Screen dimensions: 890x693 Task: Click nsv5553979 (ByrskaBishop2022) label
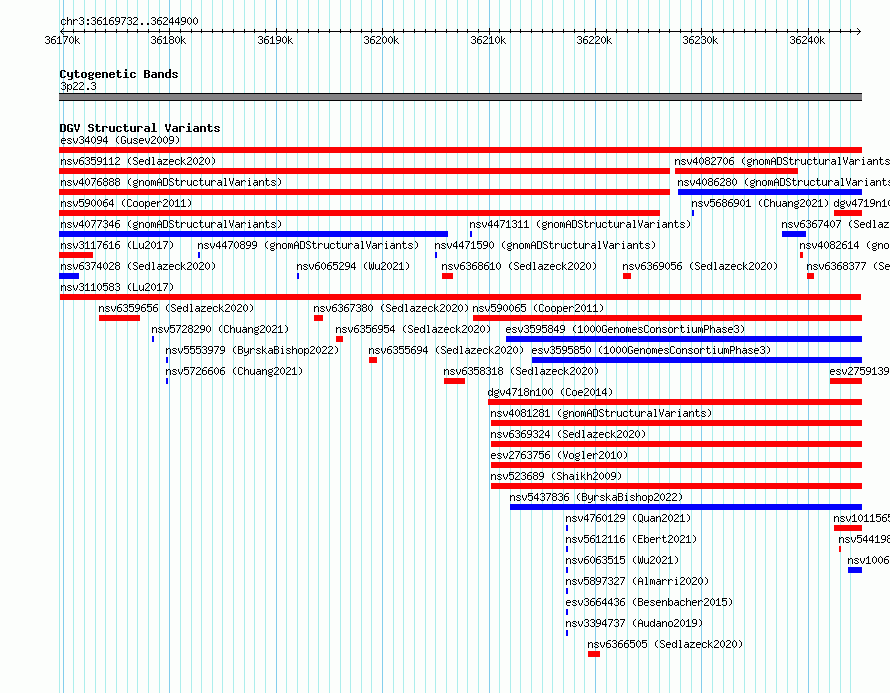tap(252, 350)
